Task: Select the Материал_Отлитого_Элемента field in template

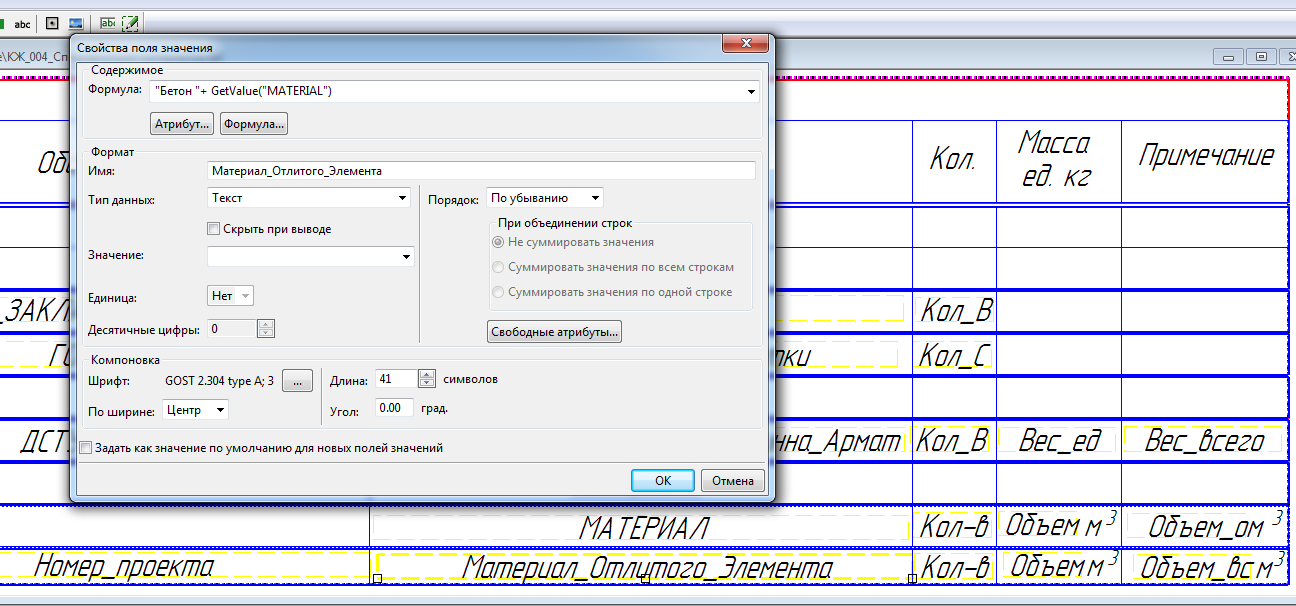Action: pos(646,568)
